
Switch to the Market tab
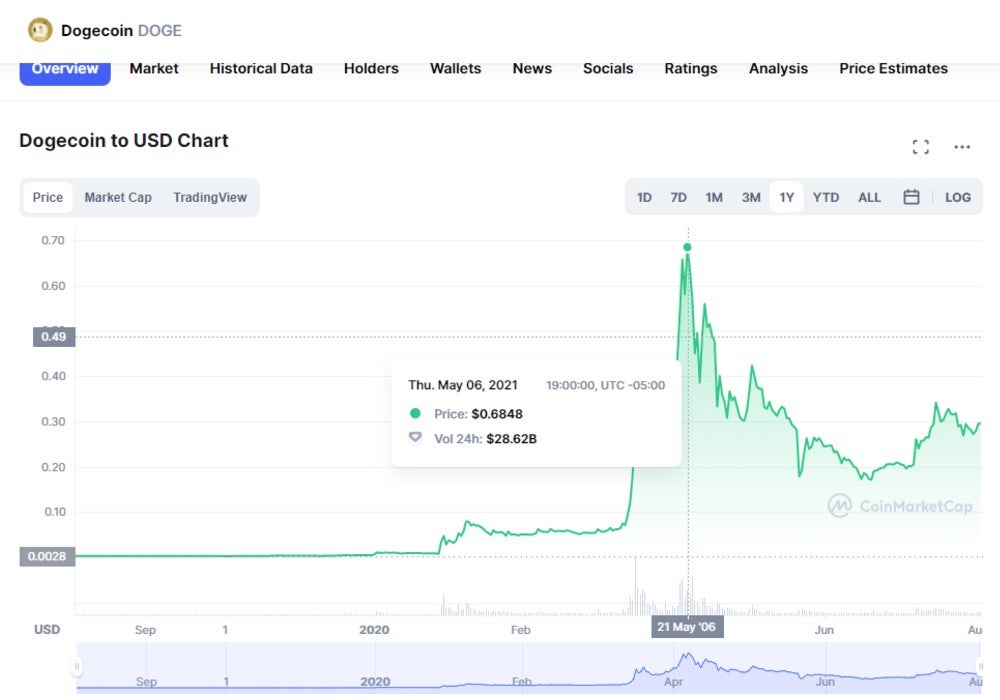click(154, 69)
